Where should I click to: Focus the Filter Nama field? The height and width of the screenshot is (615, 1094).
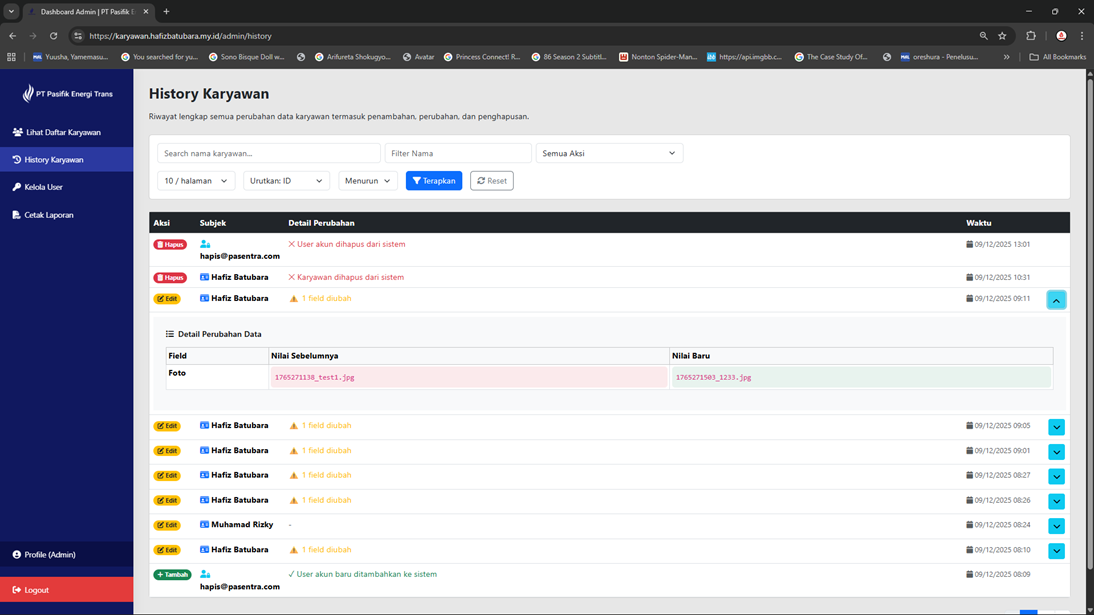tap(458, 153)
